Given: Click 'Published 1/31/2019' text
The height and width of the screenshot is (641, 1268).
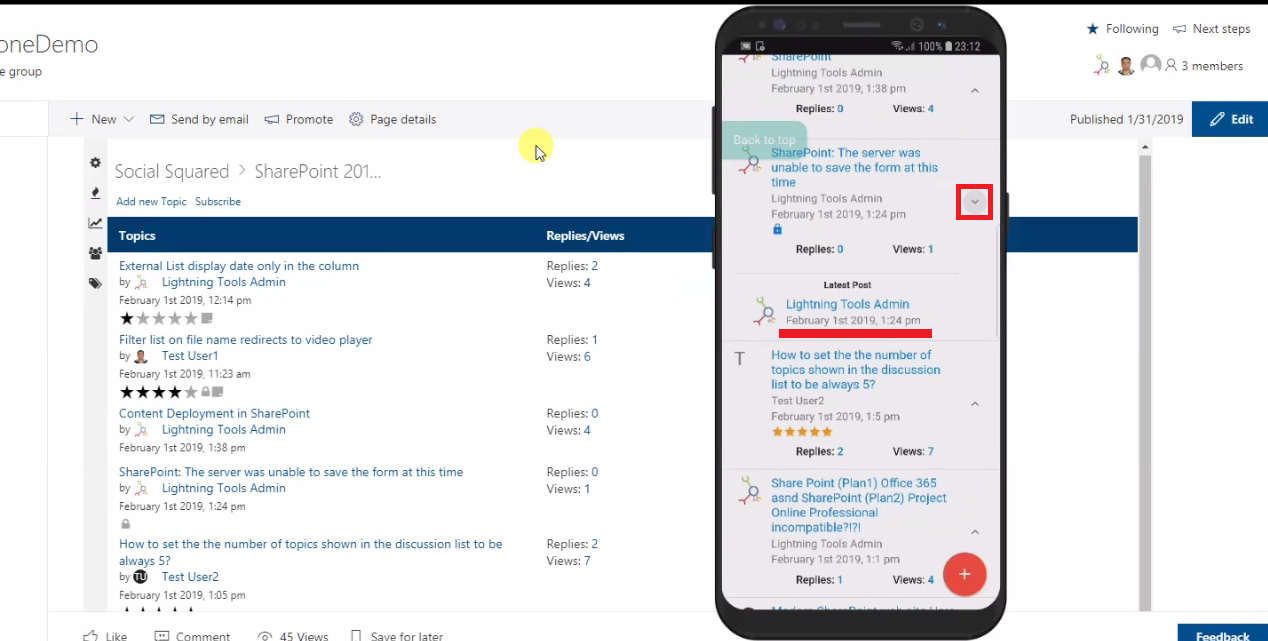Looking at the screenshot, I should pos(1127,119).
